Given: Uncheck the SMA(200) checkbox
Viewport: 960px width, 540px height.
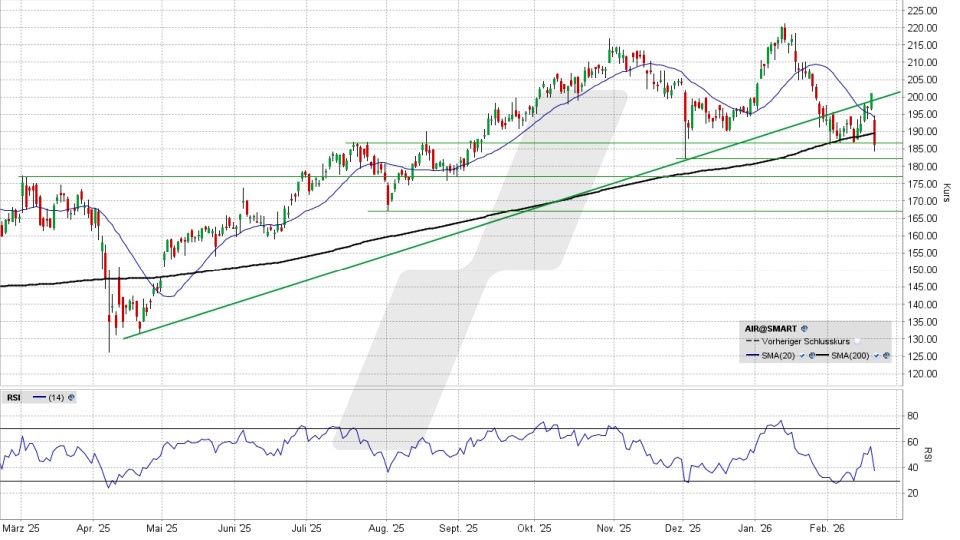Looking at the screenshot, I should (876, 355).
